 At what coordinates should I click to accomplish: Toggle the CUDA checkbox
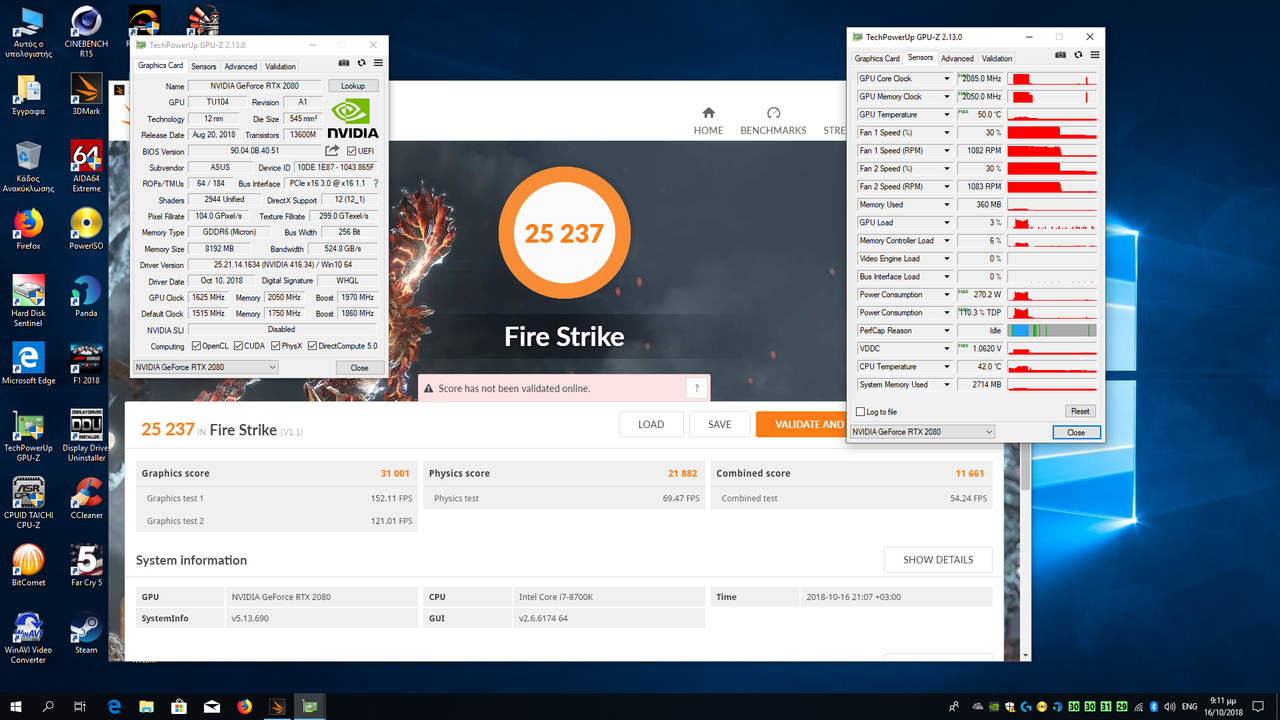pyautogui.click(x=240, y=346)
